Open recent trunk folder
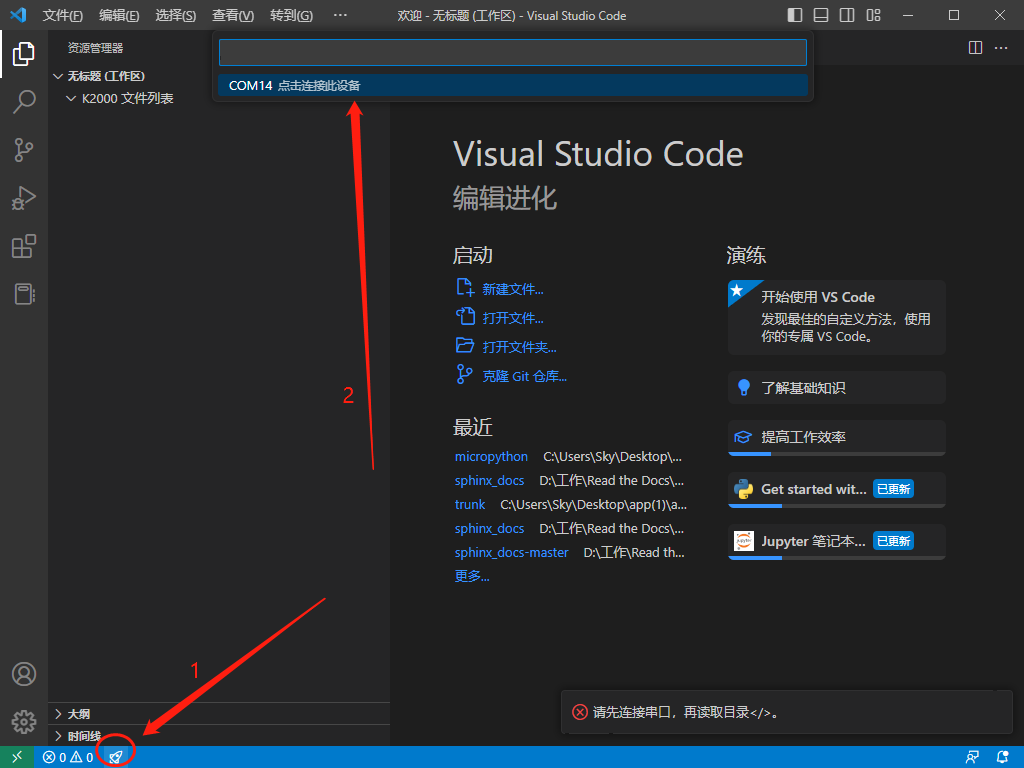1024x768 pixels. (470, 505)
